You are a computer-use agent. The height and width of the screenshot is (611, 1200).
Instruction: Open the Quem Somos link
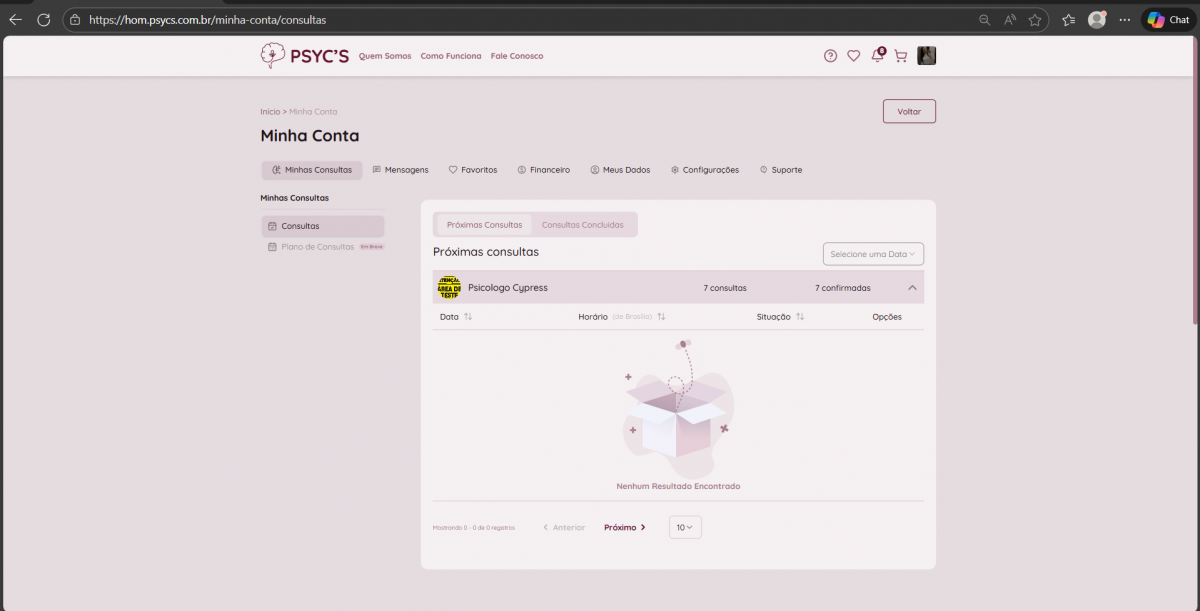tap(385, 56)
